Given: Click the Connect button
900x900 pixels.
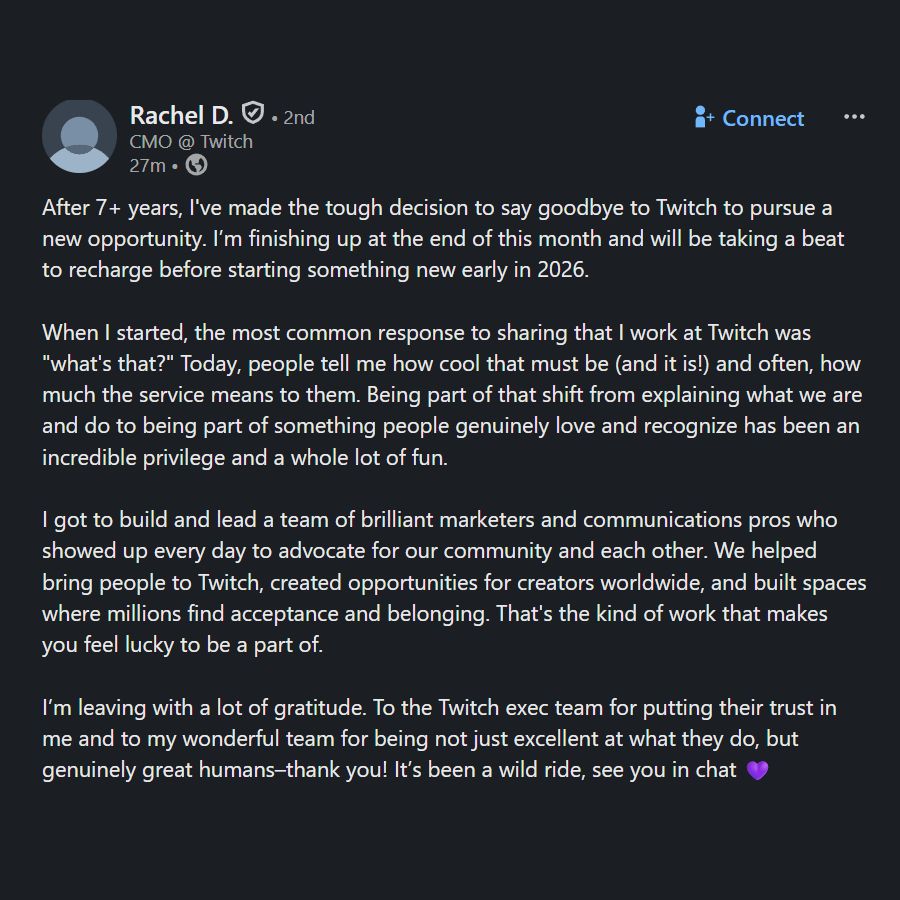Looking at the screenshot, I should (762, 118).
